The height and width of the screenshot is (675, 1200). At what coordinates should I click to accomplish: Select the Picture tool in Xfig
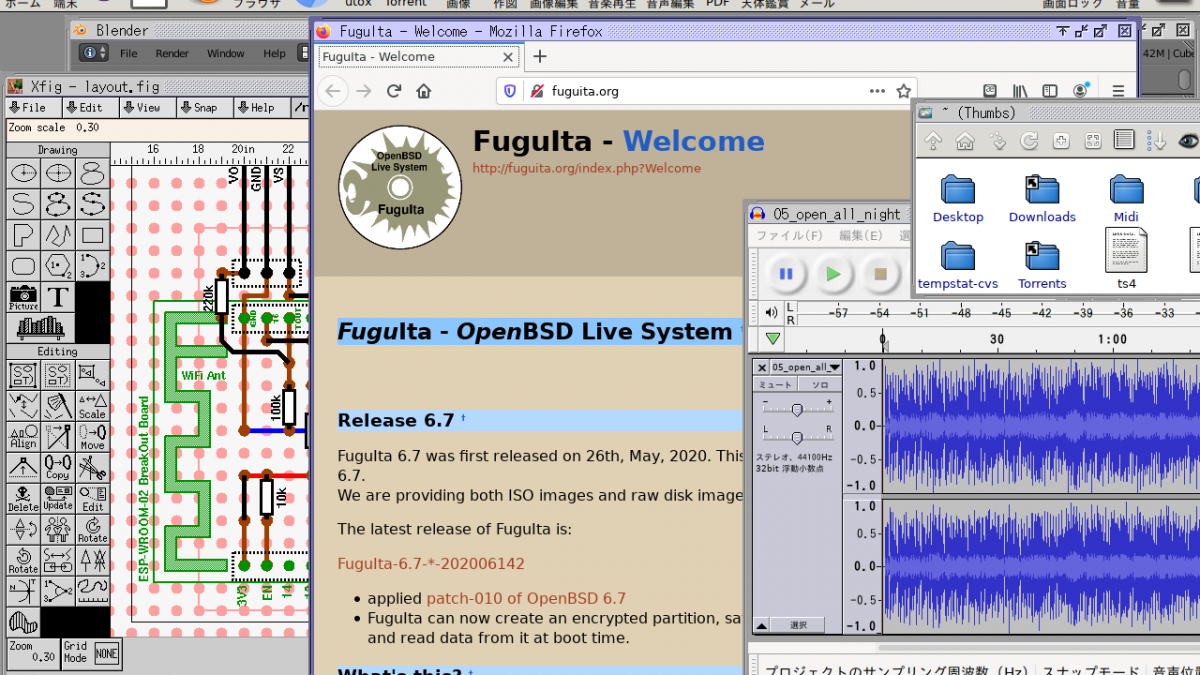24,296
